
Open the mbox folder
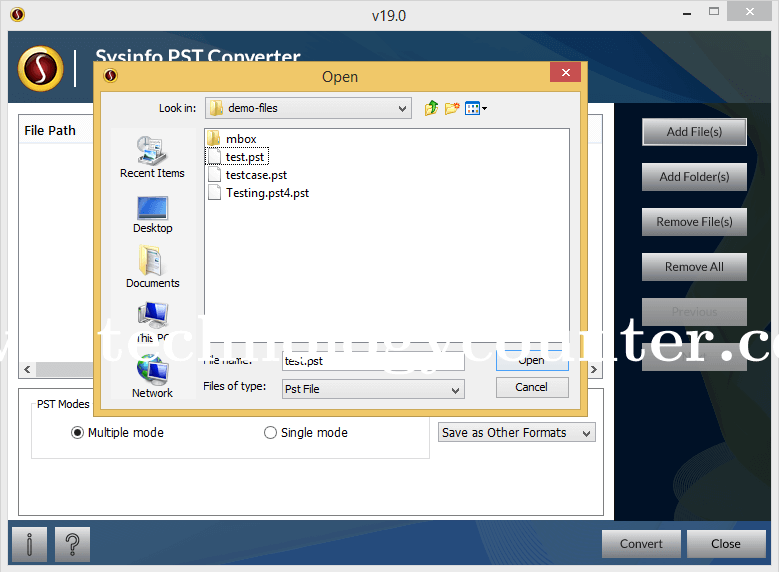click(232, 139)
